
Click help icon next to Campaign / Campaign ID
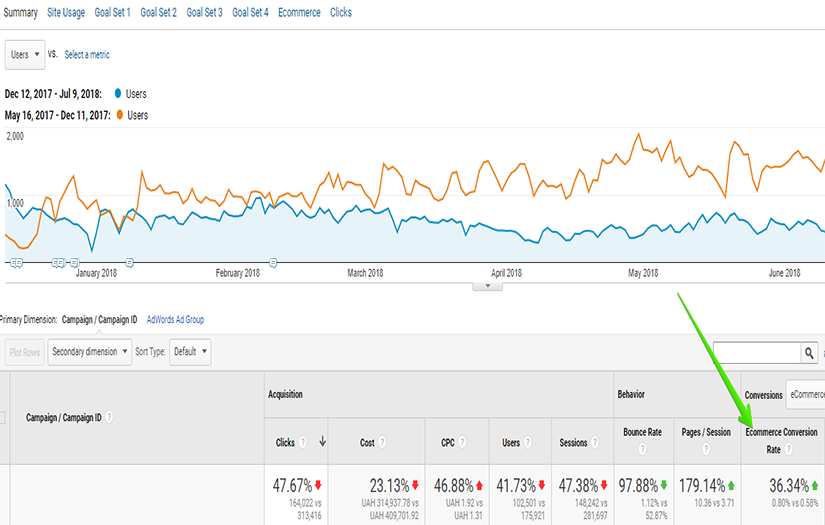[x=110, y=418]
